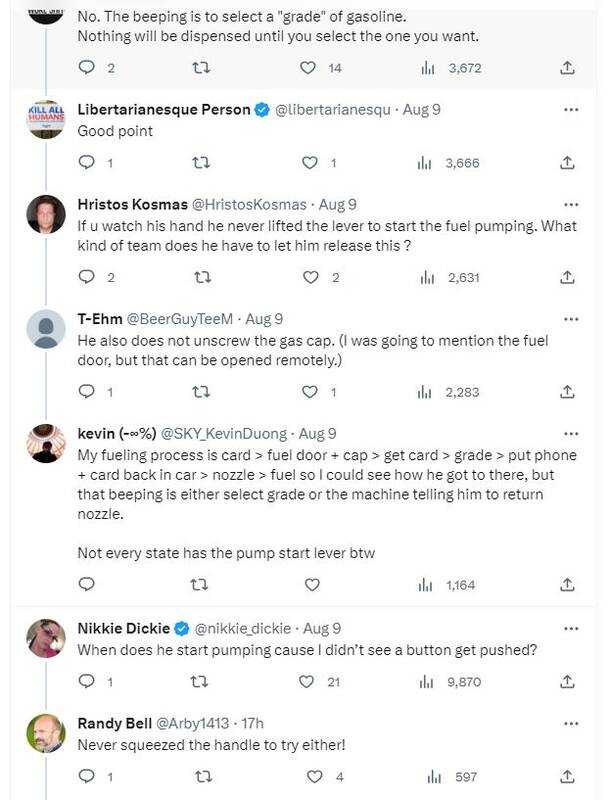
Task: Reply to Randy Bell's tweet
Action: (x=86, y=776)
